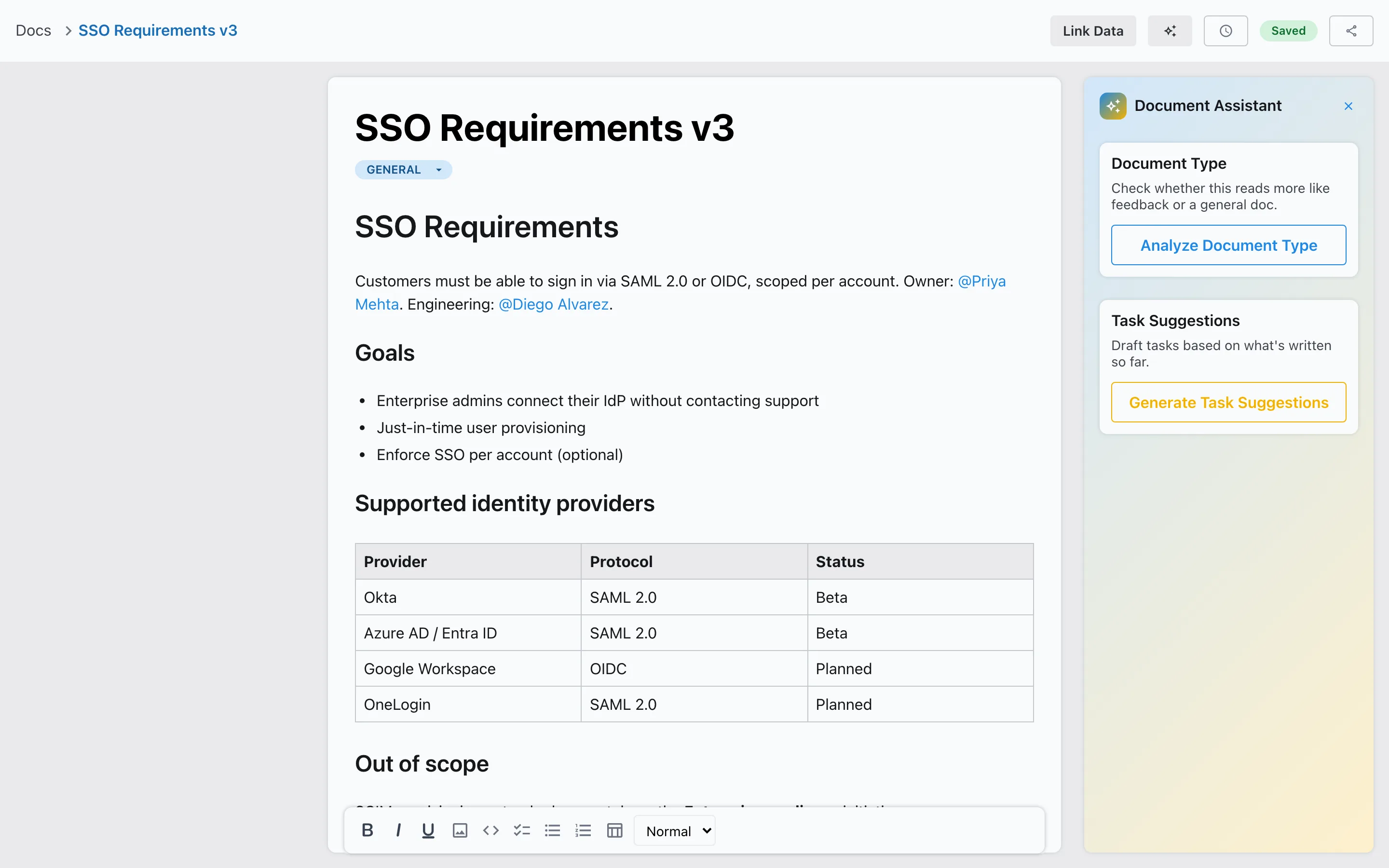Click the Planned status in OneLogin row

pyautogui.click(x=921, y=705)
